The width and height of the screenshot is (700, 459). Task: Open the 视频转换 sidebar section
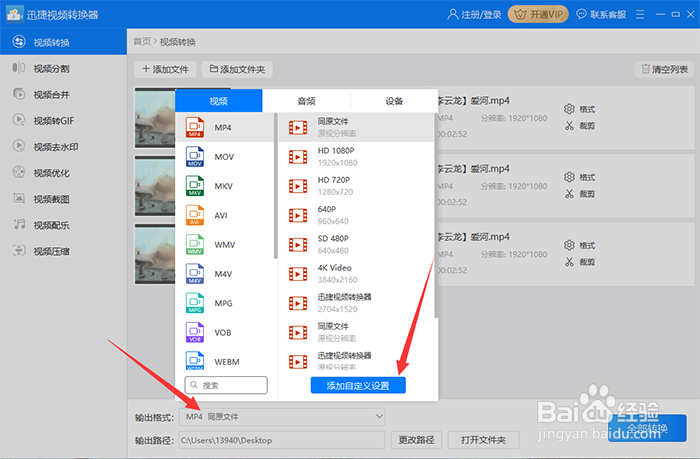pos(63,42)
